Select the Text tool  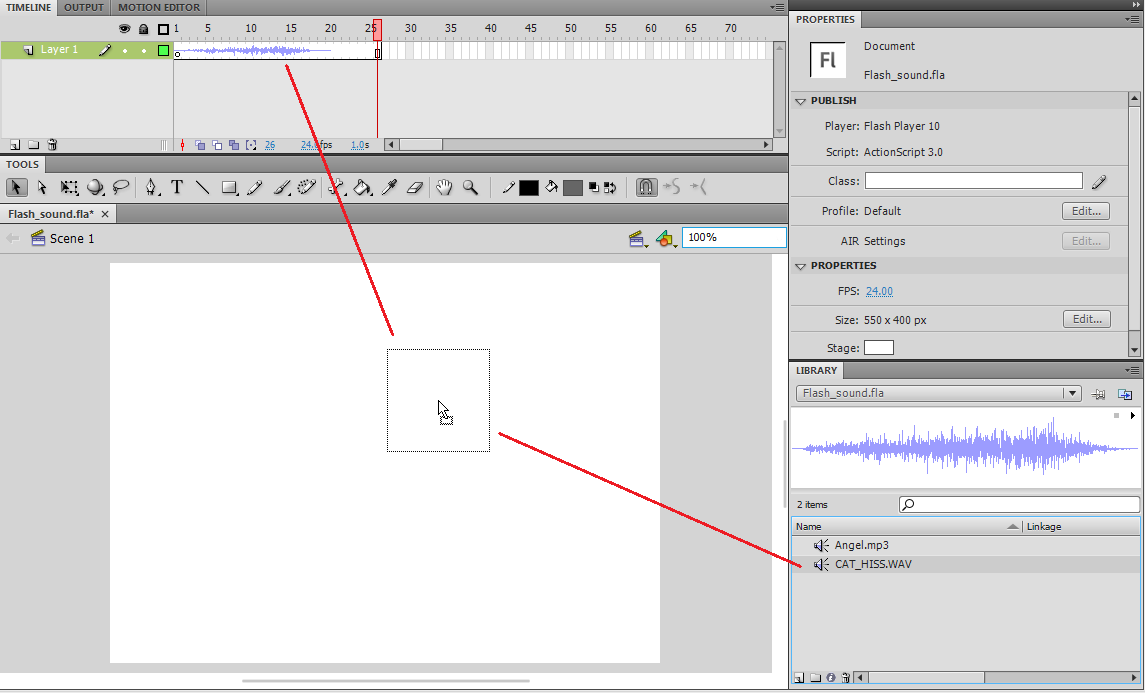[177, 188]
